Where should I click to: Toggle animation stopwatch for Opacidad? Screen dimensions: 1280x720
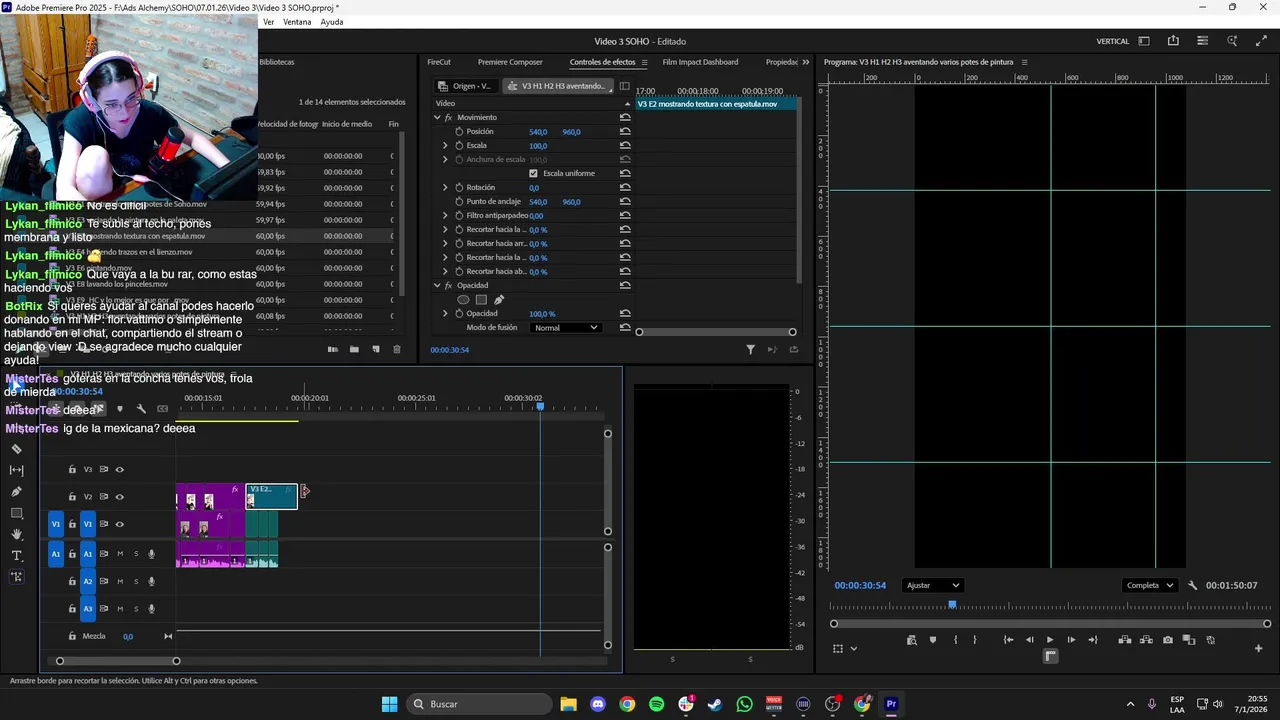(459, 313)
